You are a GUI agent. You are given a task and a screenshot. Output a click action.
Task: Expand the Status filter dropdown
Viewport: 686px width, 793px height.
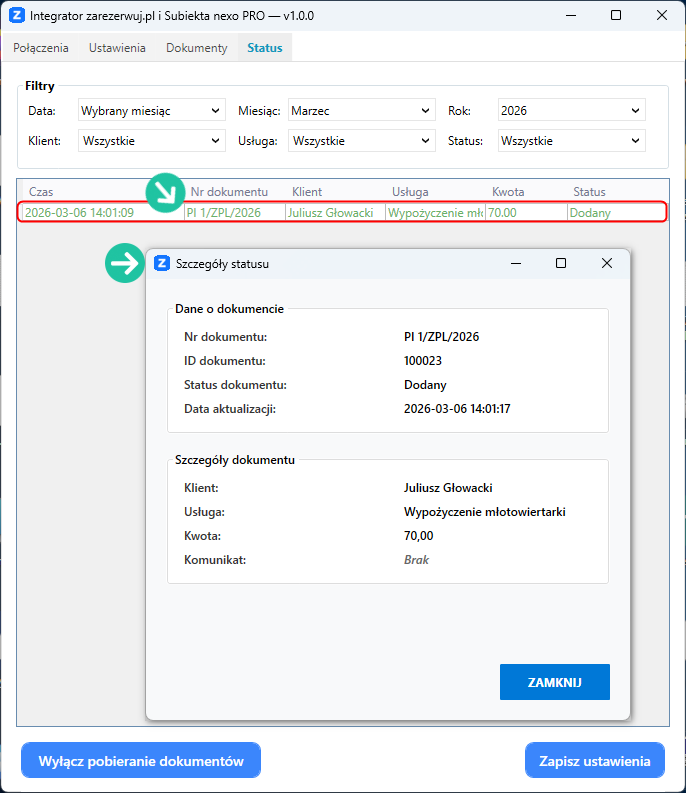pyautogui.click(x=570, y=141)
